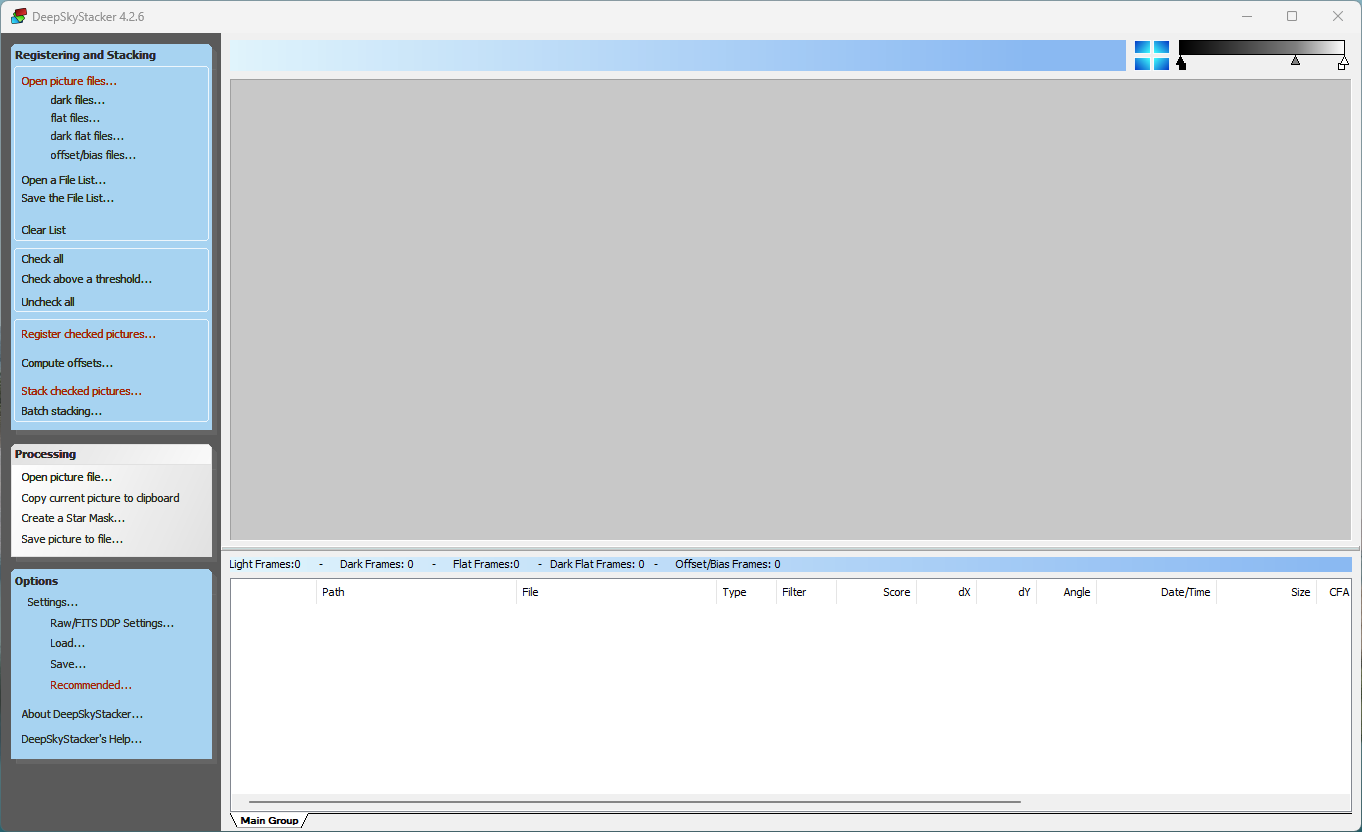1362x832 pixels.
Task: Register checked pictures
Action: (x=89, y=334)
